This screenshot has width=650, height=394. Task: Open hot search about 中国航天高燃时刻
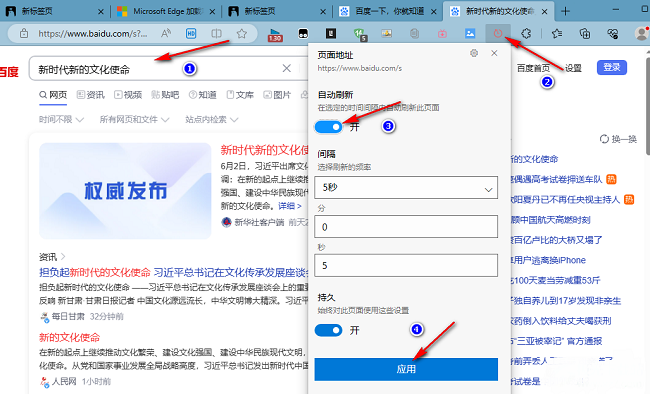551,220
